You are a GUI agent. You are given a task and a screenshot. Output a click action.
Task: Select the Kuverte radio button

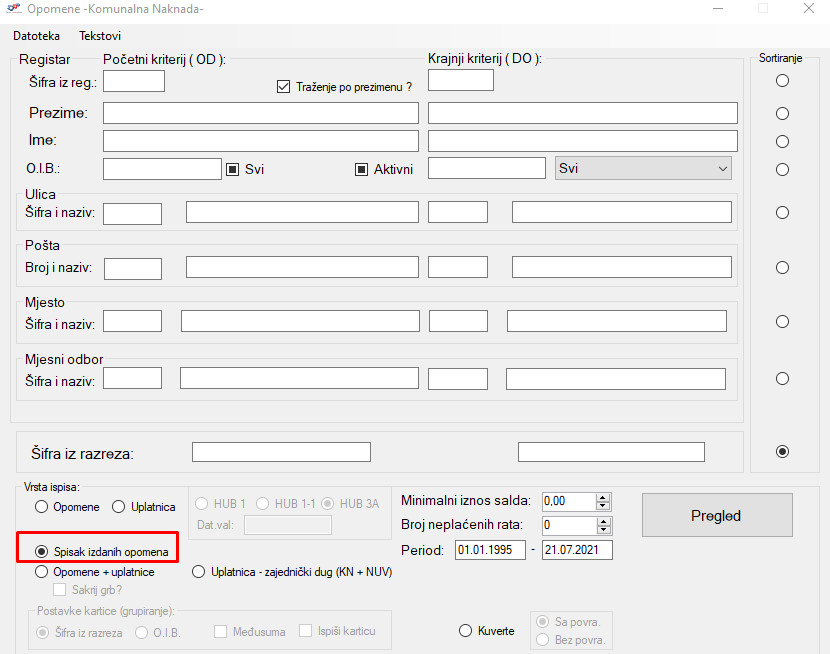465,631
